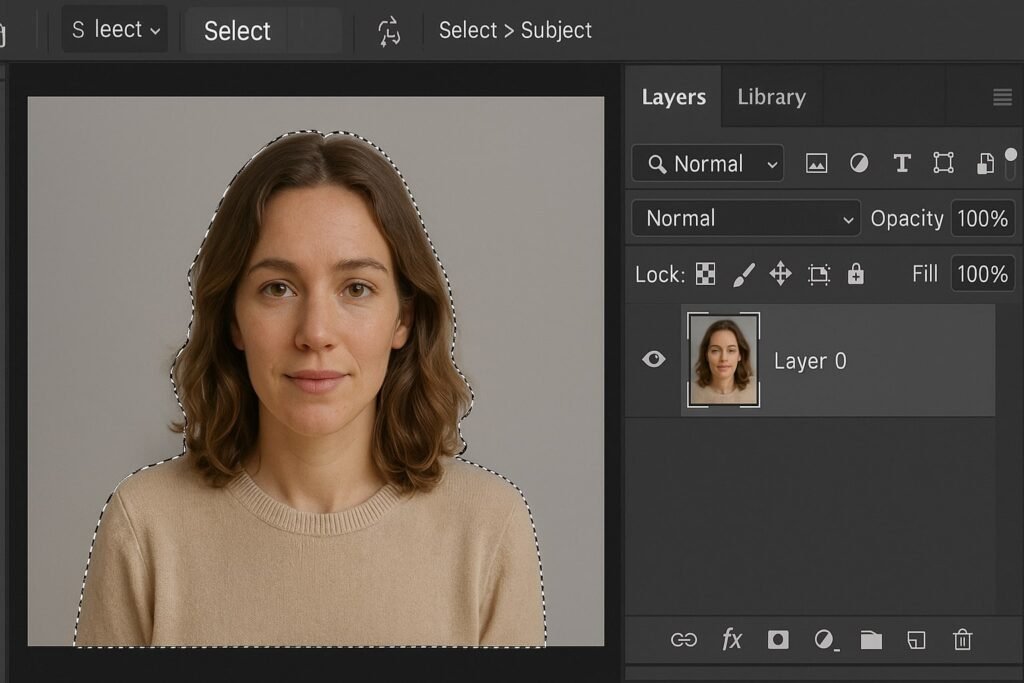
Task: Click the portrait image on the canvas
Action: click(x=315, y=372)
